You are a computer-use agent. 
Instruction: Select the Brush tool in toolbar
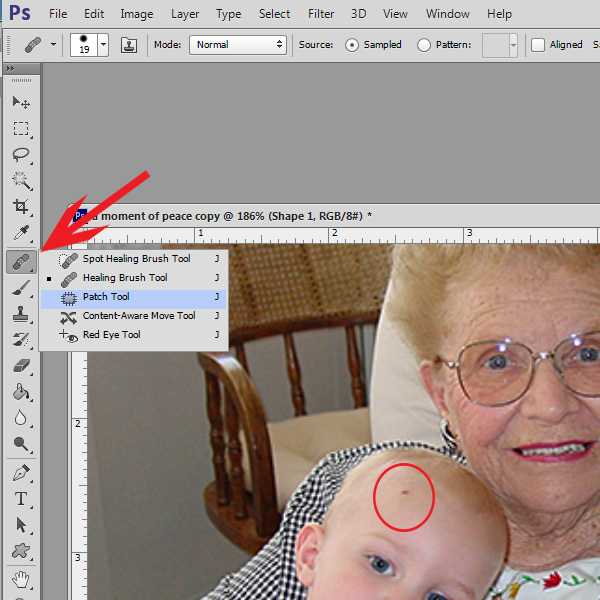point(21,288)
